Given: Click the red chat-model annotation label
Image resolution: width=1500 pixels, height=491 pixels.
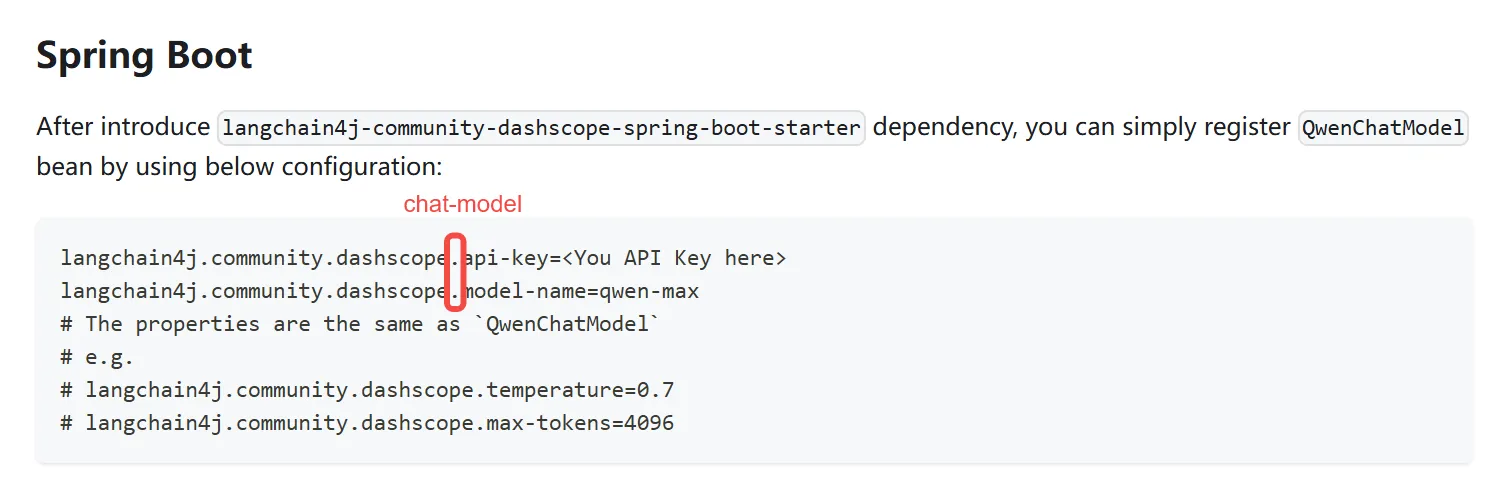Looking at the screenshot, I should pos(462,204).
